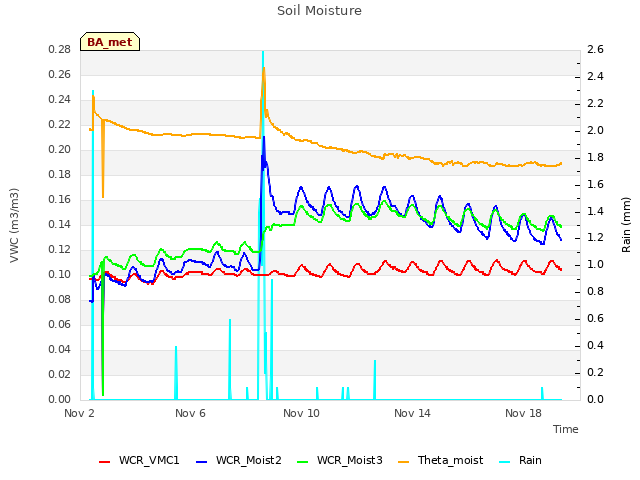
Task: Select the BA_met annotation label
Action: click(110, 42)
